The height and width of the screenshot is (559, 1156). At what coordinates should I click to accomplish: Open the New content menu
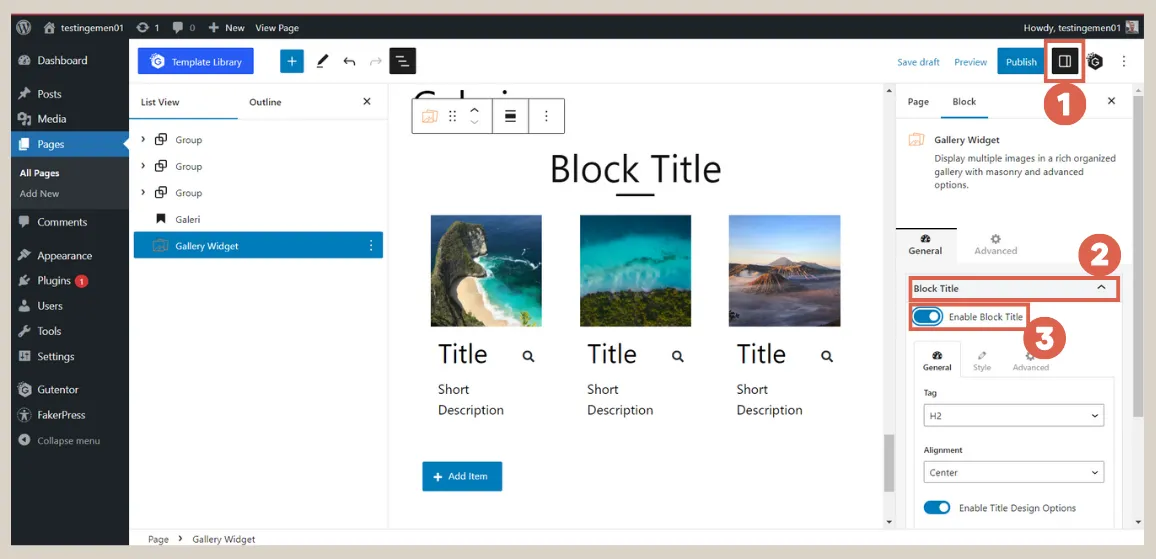(x=226, y=27)
